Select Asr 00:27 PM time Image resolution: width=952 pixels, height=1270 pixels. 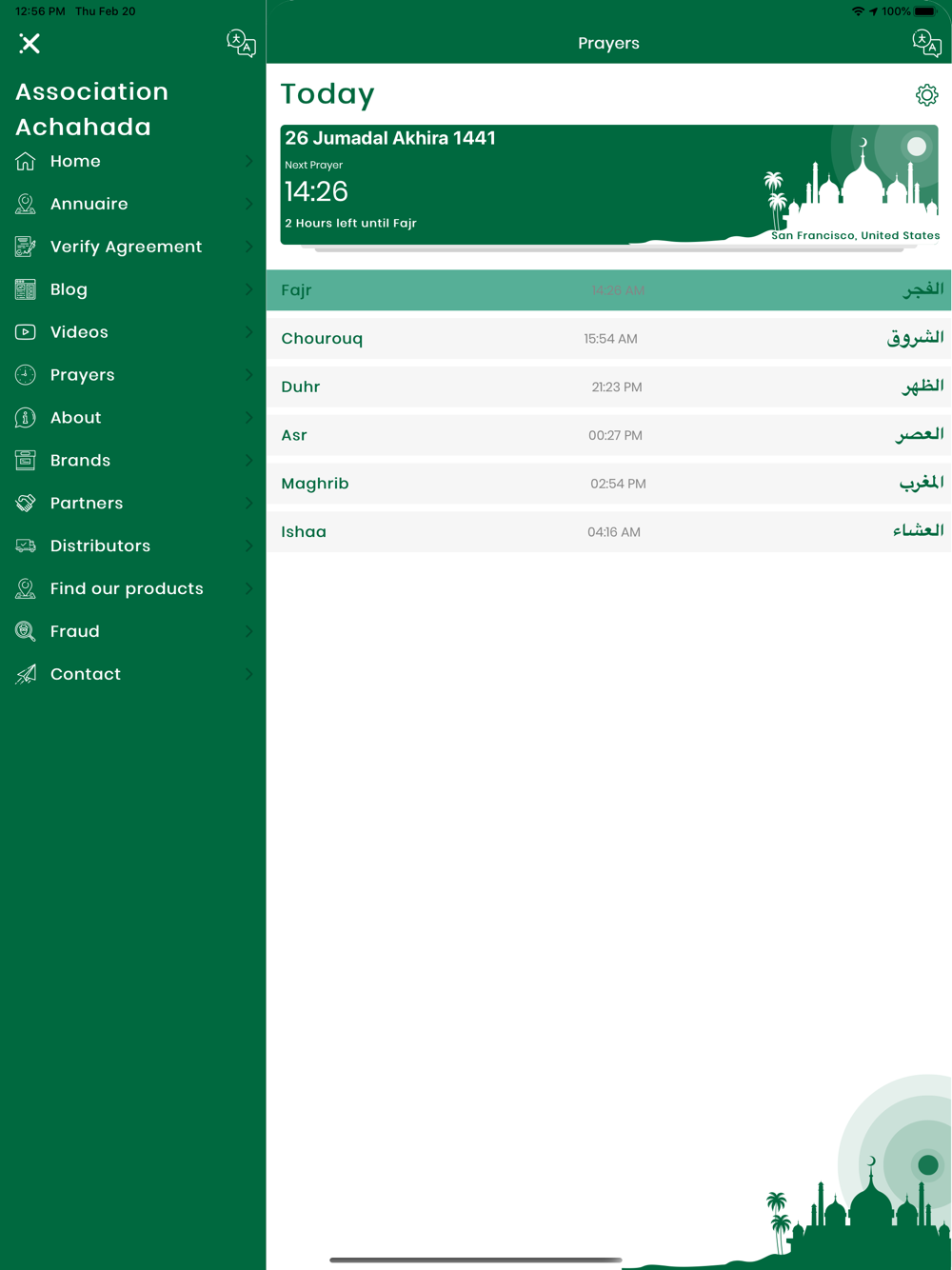click(615, 436)
